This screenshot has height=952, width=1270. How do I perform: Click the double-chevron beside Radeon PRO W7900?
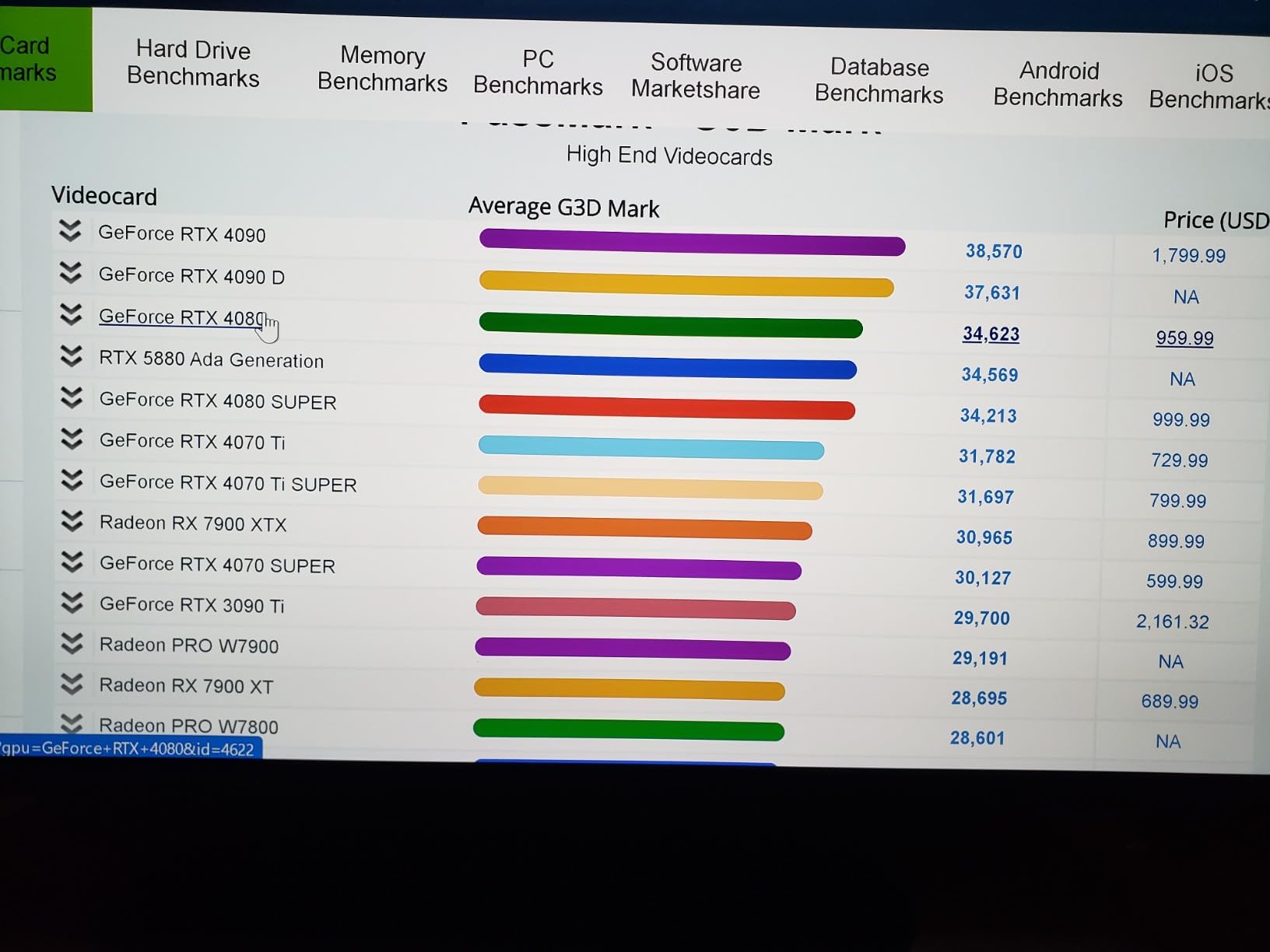72,643
